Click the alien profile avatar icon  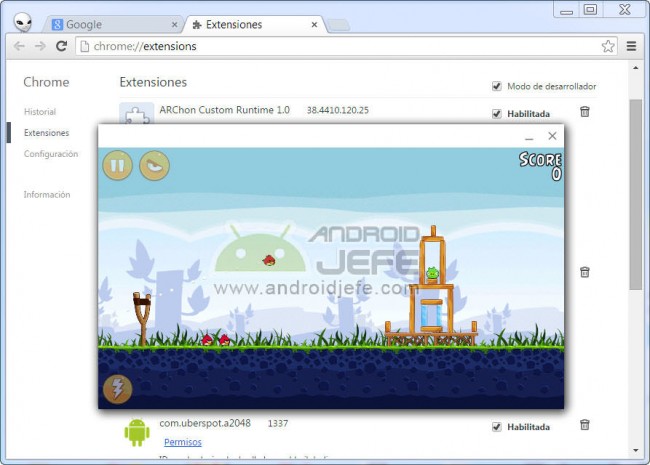coord(23,22)
